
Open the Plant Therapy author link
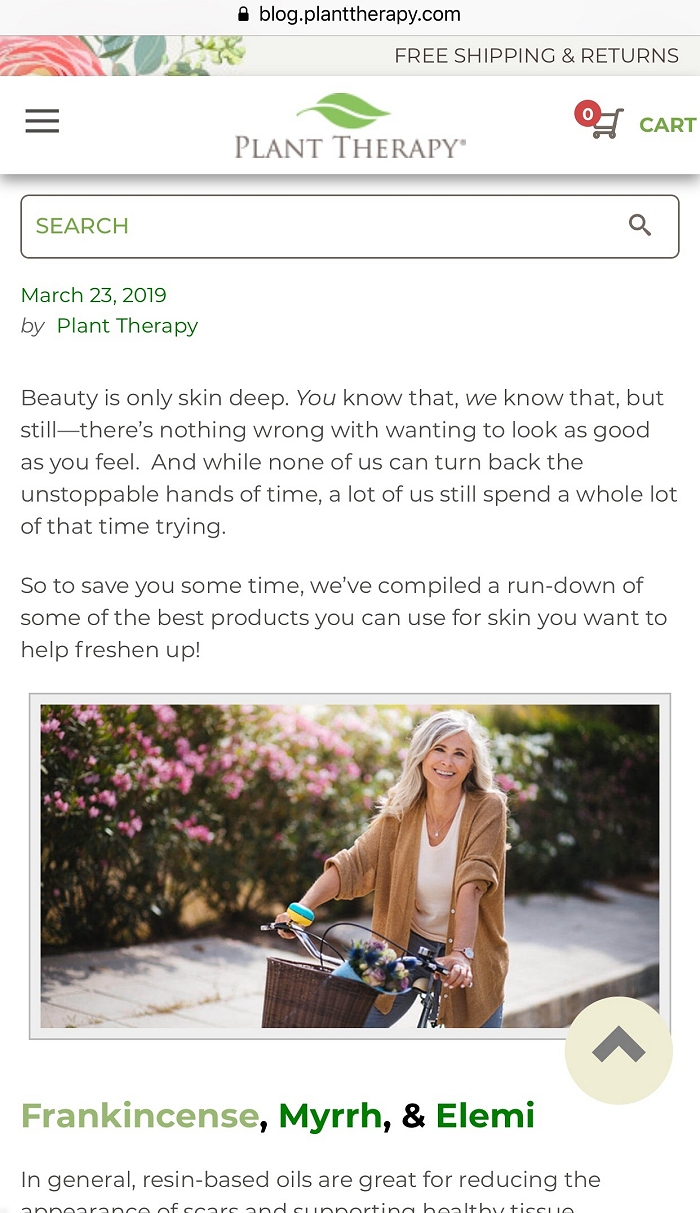127,326
